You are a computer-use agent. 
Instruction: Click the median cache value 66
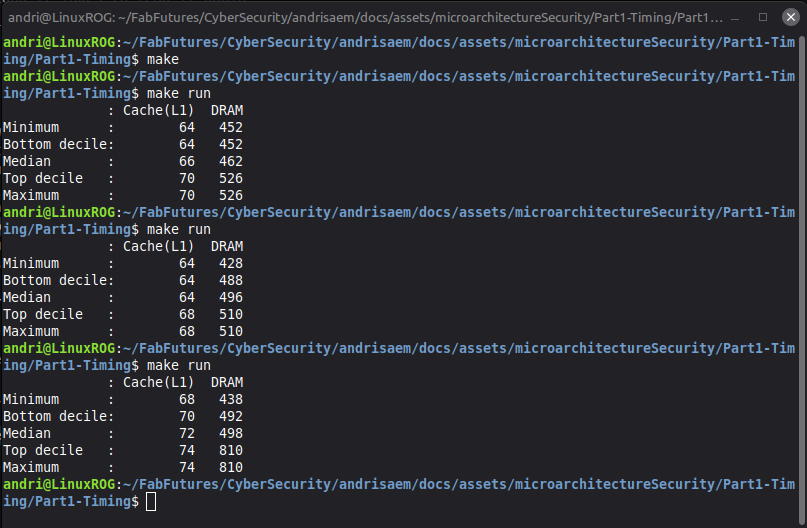tap(187, 162)
